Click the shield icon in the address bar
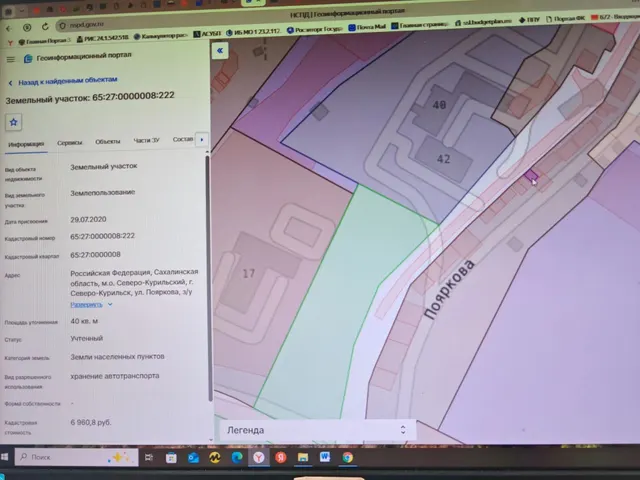The image size is (640, 480). tap(62, 26)
